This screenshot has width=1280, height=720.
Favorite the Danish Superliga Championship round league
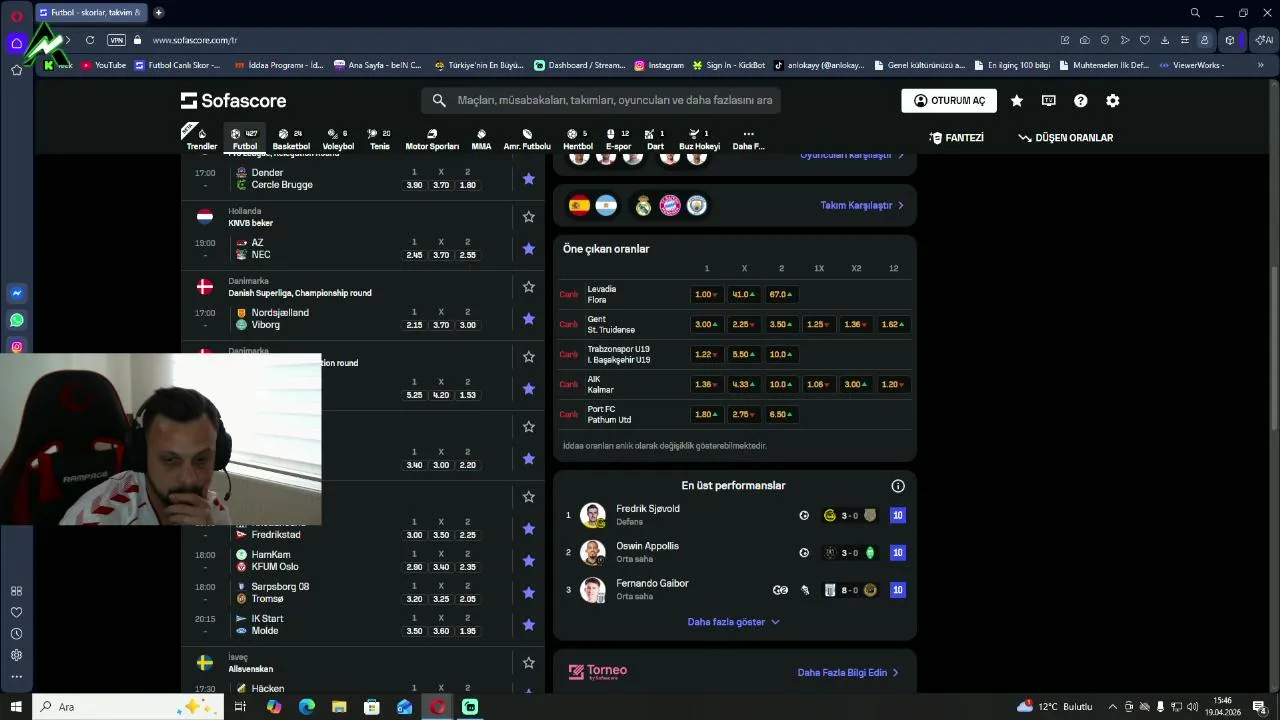(529, 287)
